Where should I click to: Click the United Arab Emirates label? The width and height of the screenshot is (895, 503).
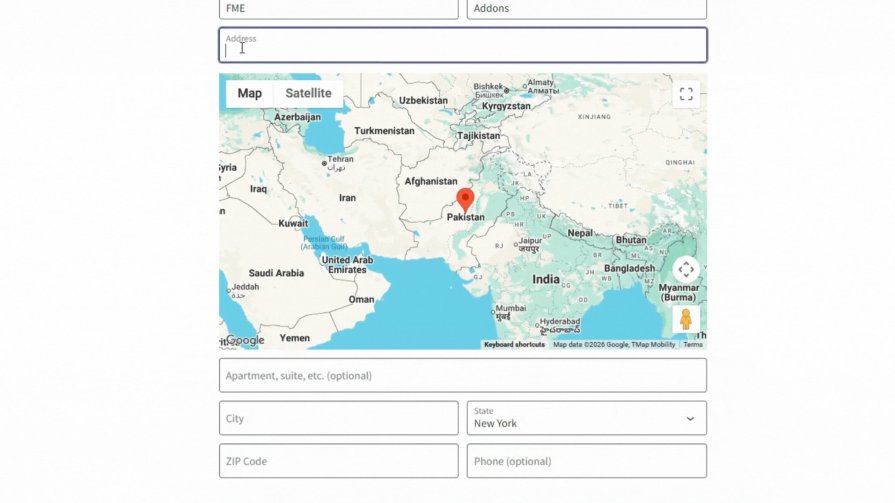coord(347,265)
